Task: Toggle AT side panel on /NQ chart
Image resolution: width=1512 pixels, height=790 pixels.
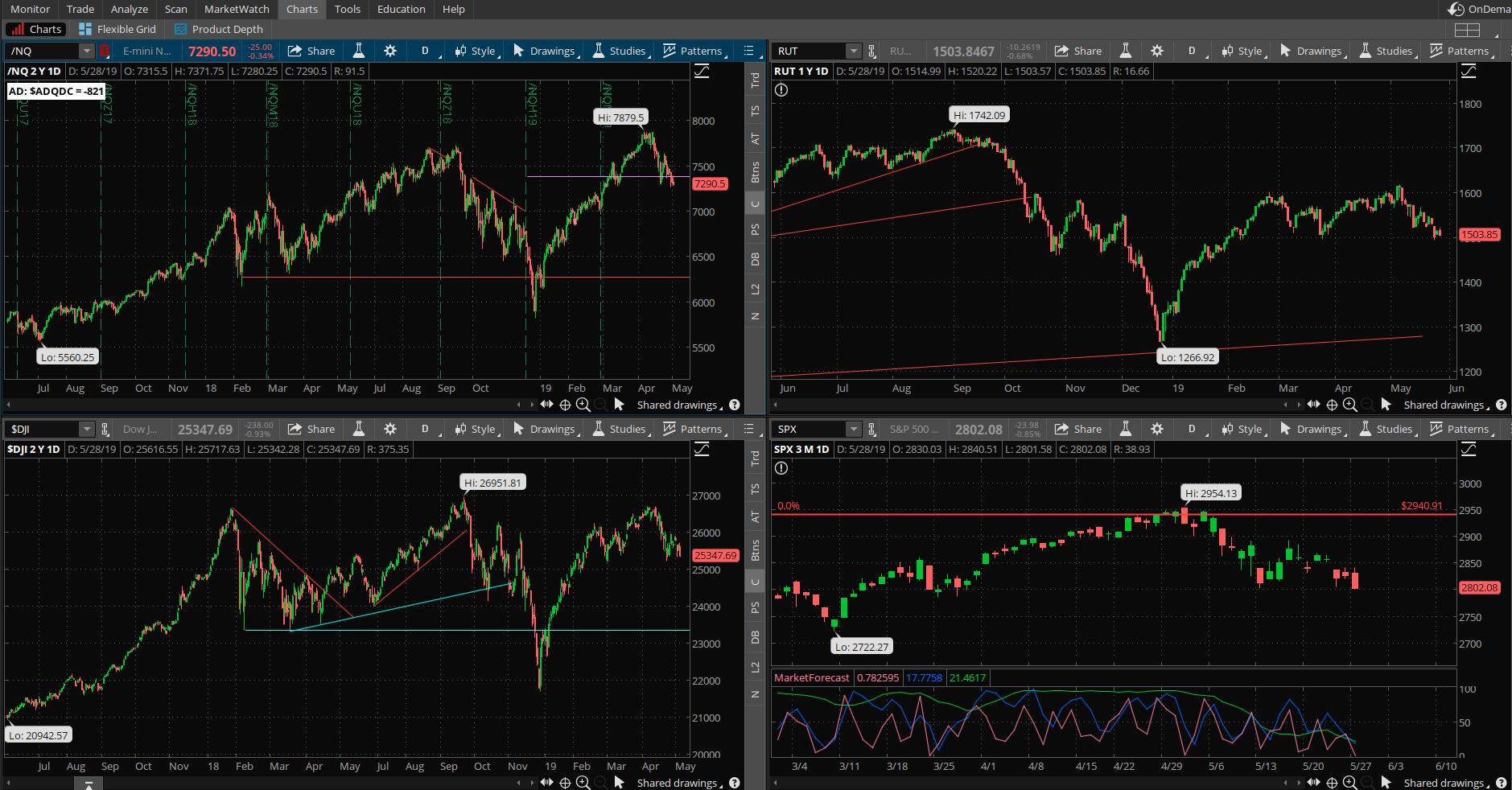Action: click(755, 138)
